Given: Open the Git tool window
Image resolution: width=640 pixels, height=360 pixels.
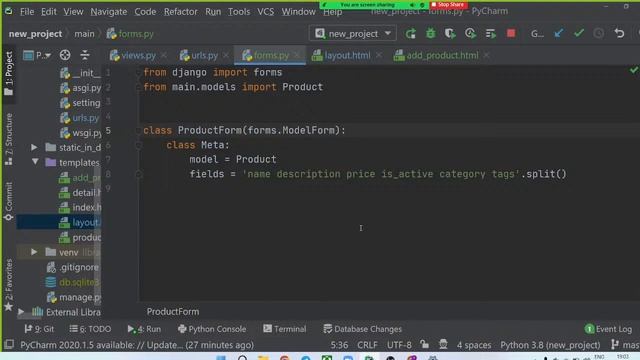Looking at the screenshot, I should coord(39,329).
